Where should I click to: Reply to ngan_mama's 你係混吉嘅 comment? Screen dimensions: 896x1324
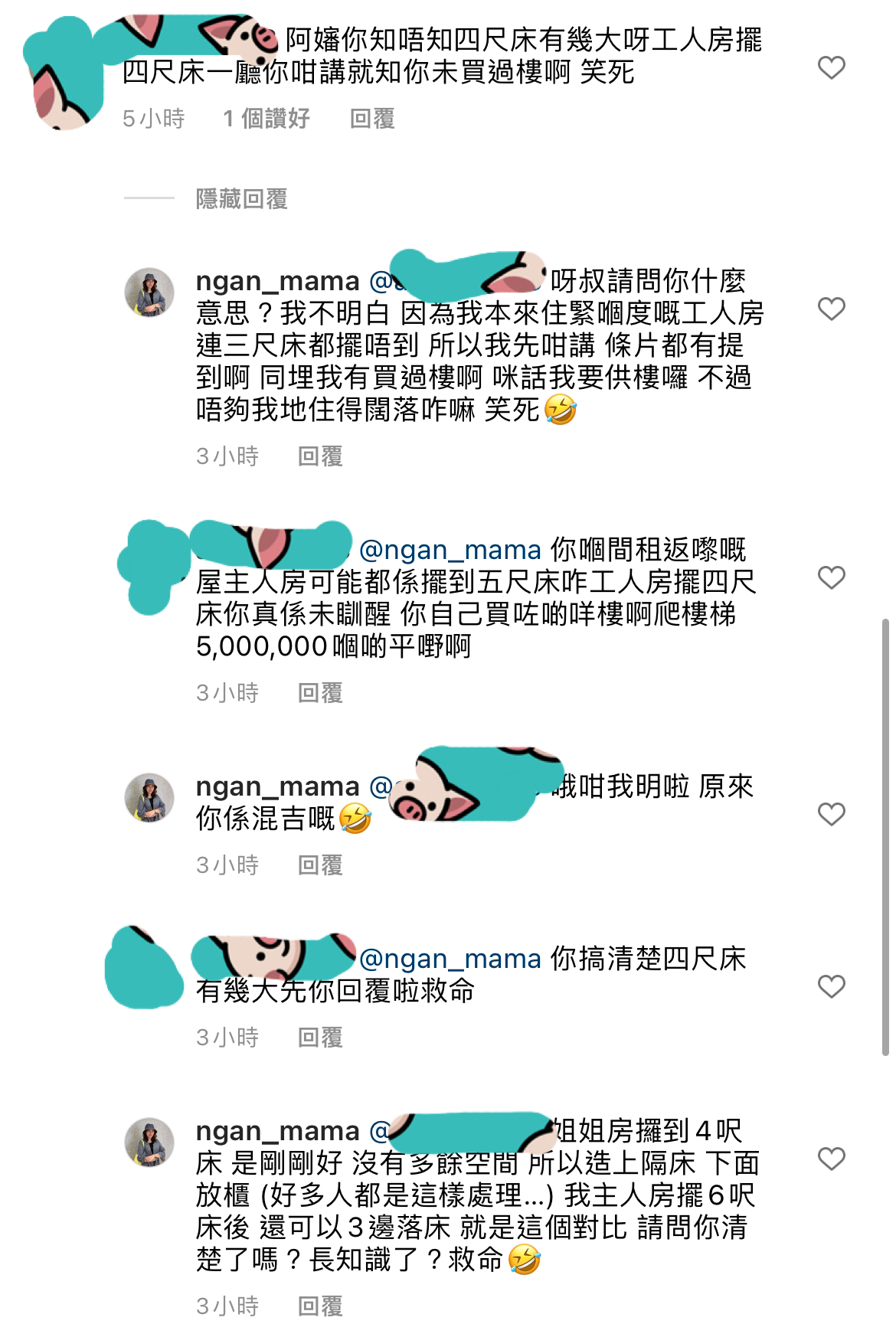[320, 865]
